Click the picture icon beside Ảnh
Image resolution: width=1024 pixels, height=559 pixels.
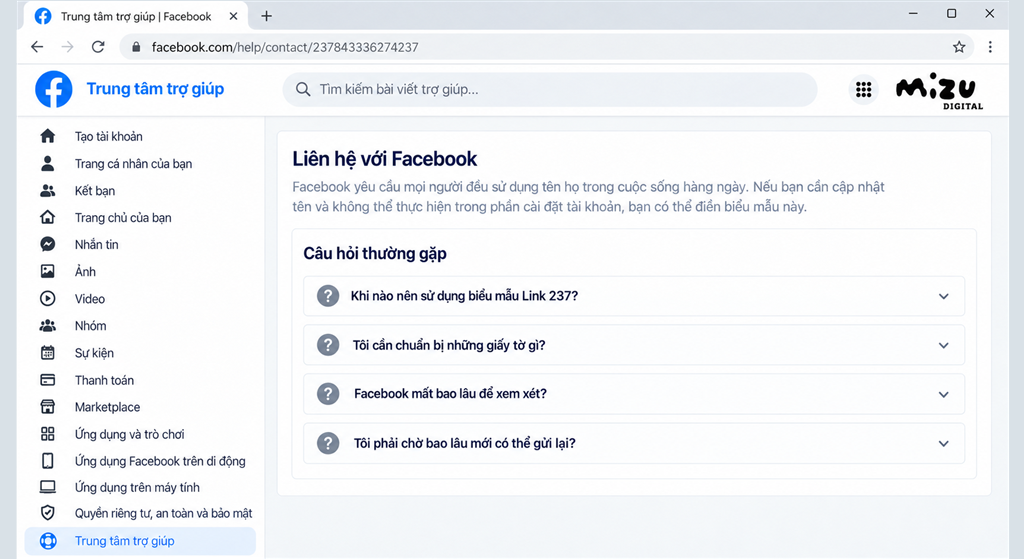(48, 271)
